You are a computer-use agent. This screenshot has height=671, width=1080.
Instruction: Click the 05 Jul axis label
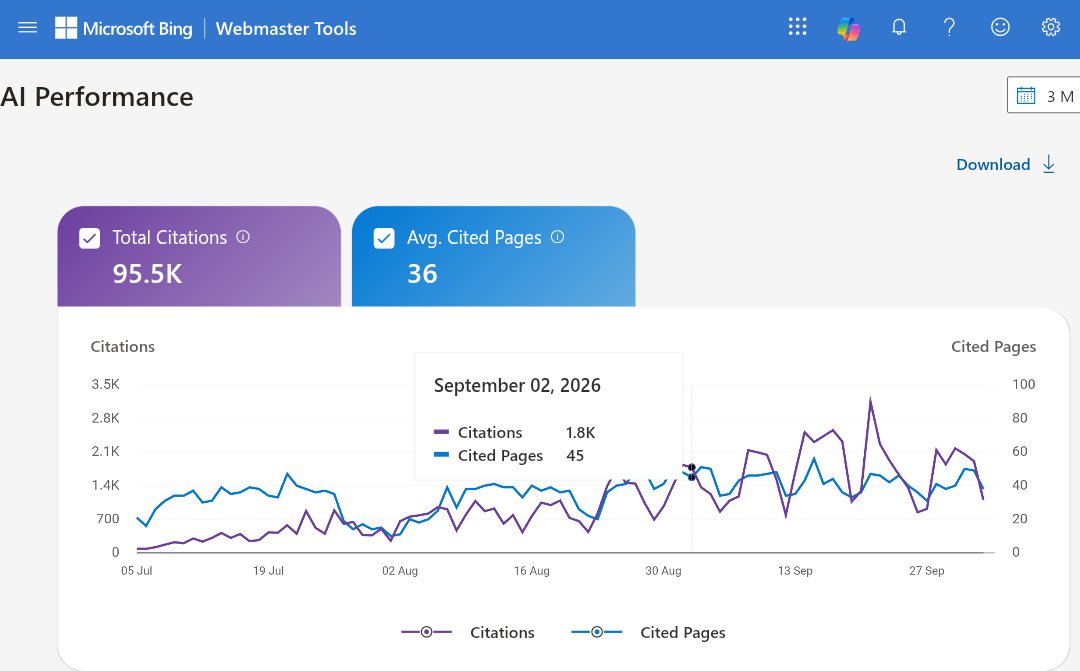136,570
